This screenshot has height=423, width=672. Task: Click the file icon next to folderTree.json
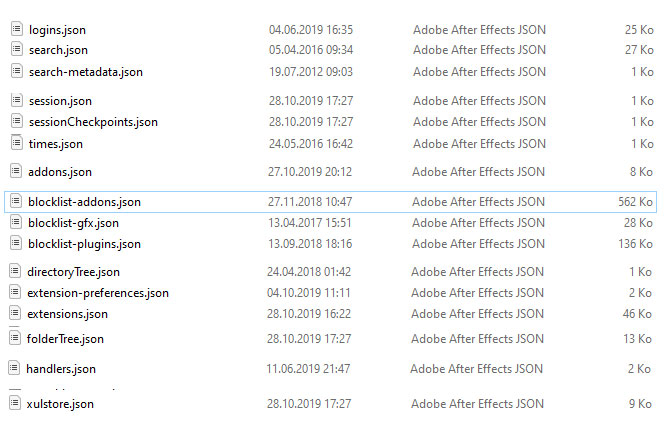(15, 338)
